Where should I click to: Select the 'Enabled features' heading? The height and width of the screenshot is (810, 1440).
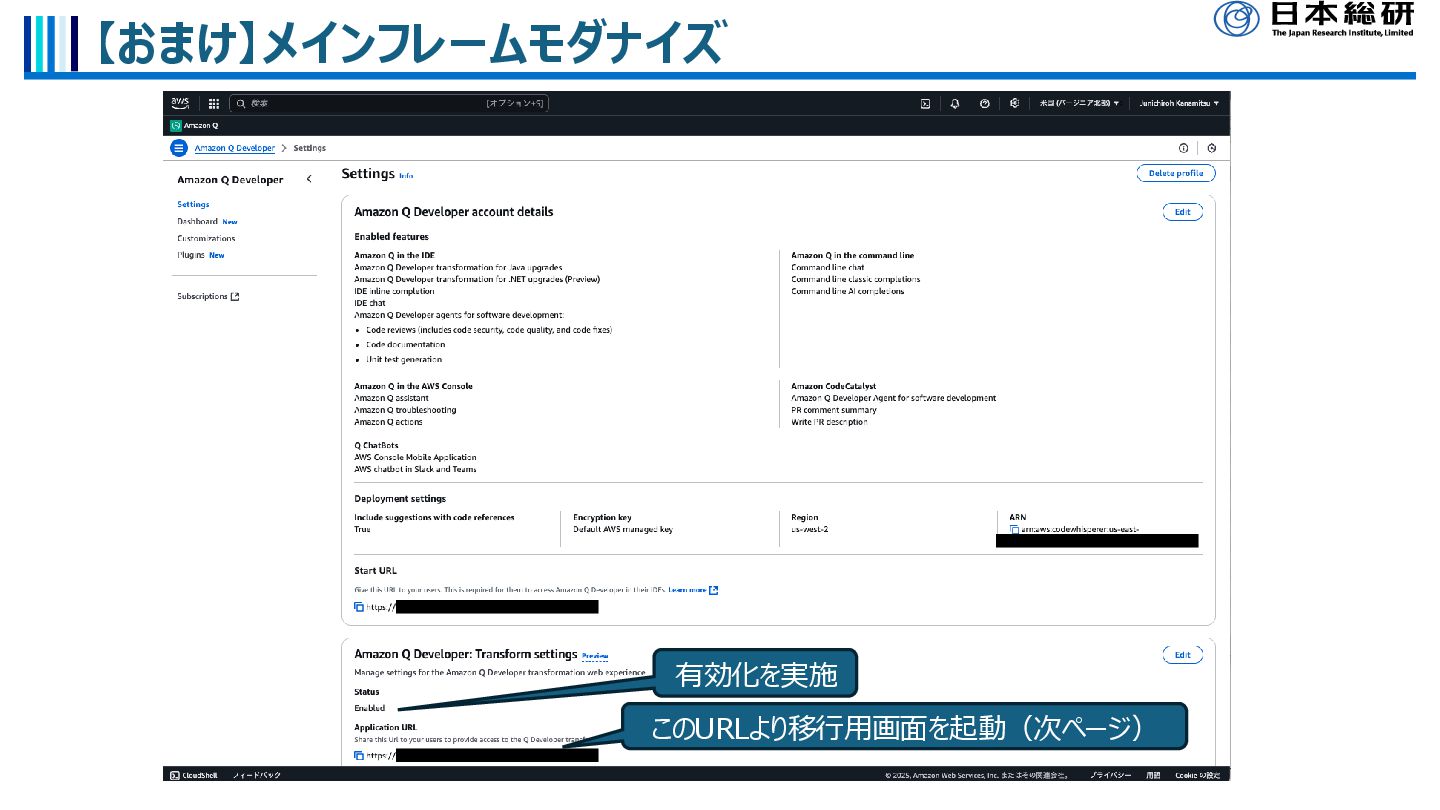tap(391, 237)
